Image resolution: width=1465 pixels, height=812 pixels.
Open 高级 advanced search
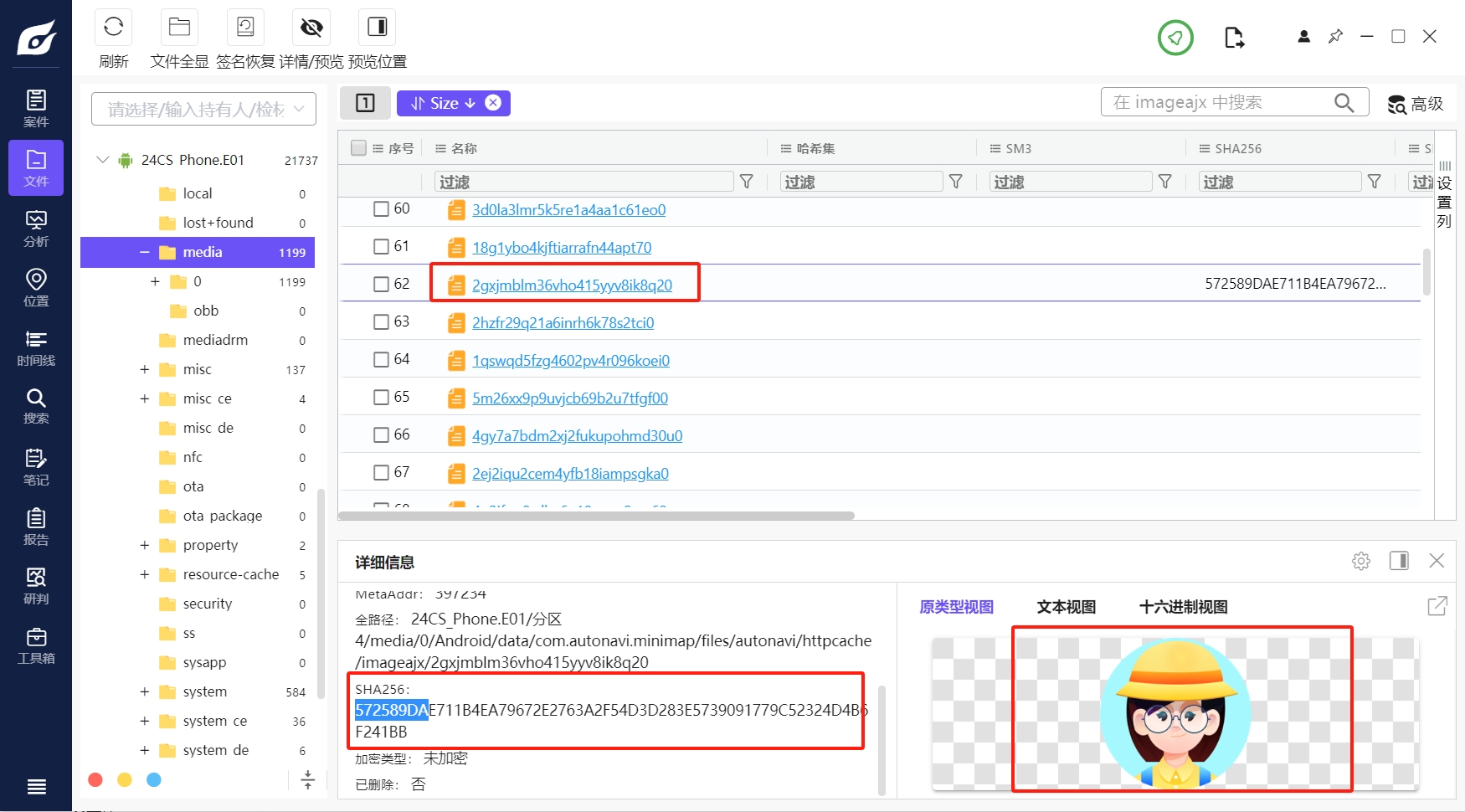point(1416,104)
